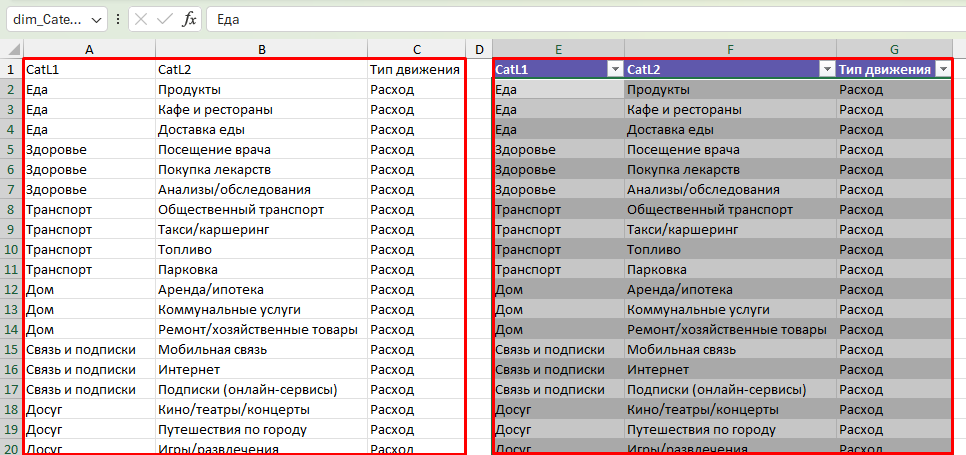The image size is (966, 455).
Task: Click cell C1 Тип движения
Action: [417, 70]
